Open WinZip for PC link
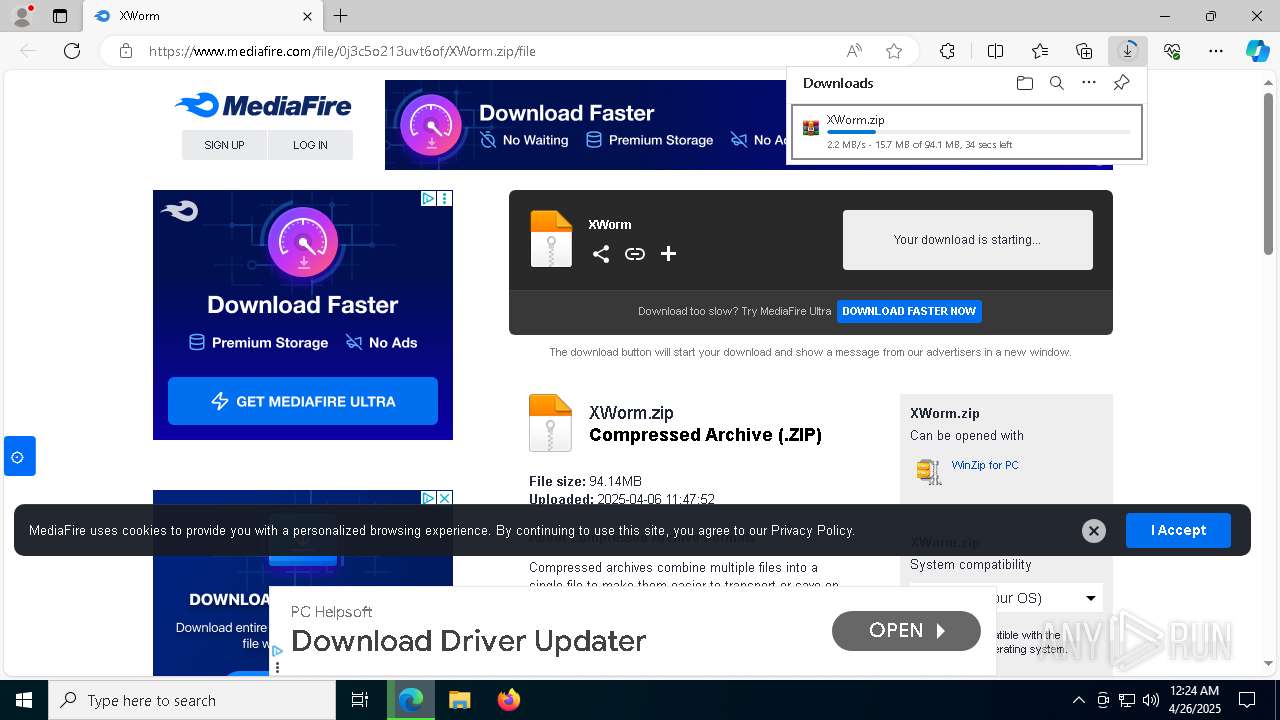1280x720 pixels. [x=985, y=465]
